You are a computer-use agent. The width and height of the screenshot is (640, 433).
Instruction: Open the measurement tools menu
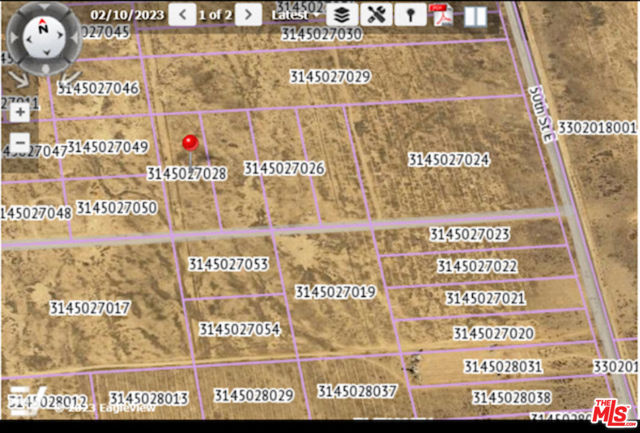[x=375, y=15]
